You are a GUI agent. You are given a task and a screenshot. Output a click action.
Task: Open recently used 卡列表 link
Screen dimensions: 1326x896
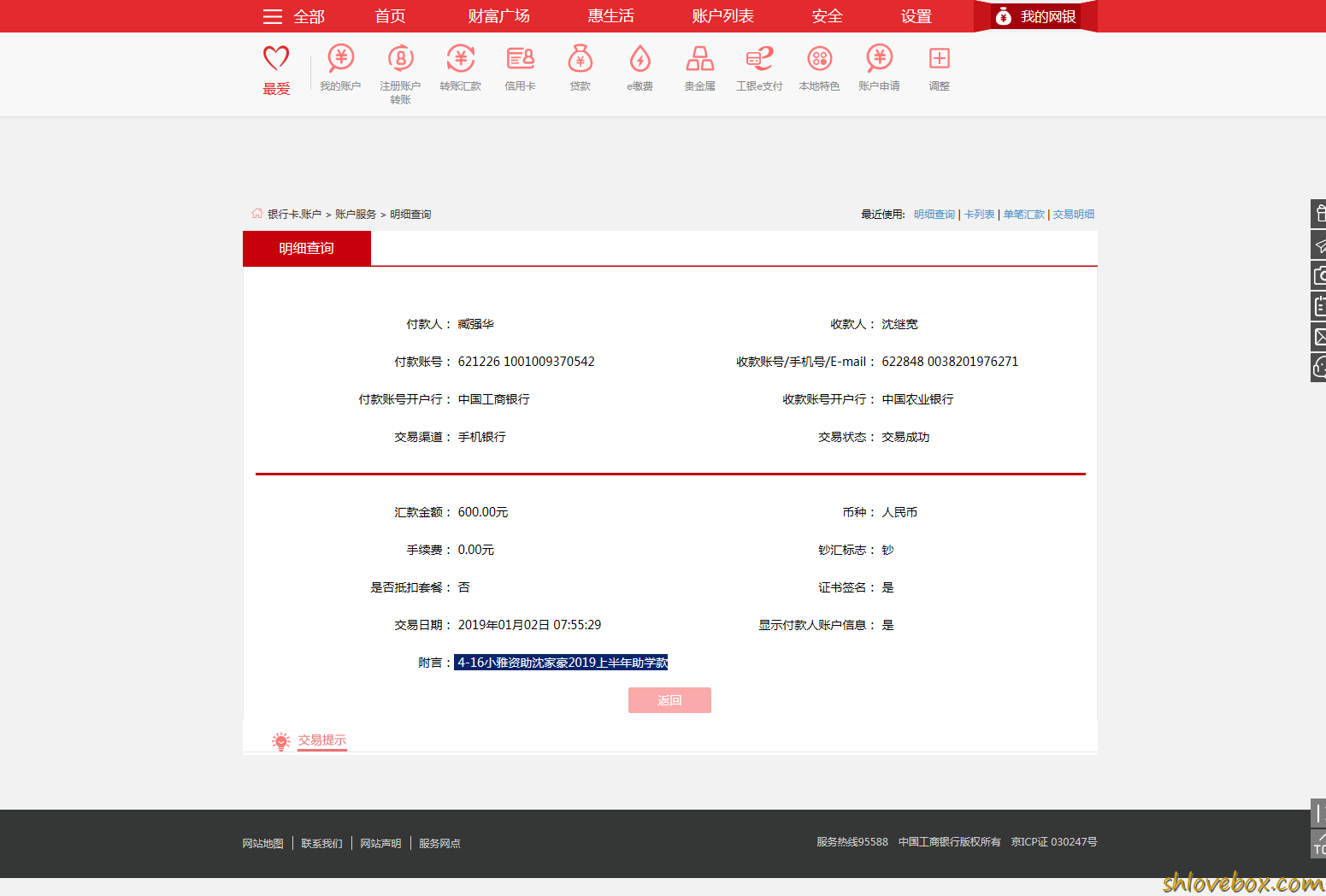click(979, 215)
